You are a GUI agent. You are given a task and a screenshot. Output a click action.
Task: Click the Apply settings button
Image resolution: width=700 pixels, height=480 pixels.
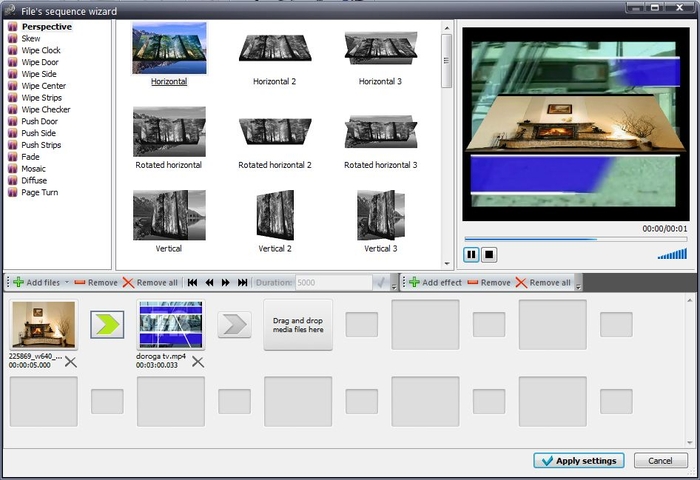[579, 461]
